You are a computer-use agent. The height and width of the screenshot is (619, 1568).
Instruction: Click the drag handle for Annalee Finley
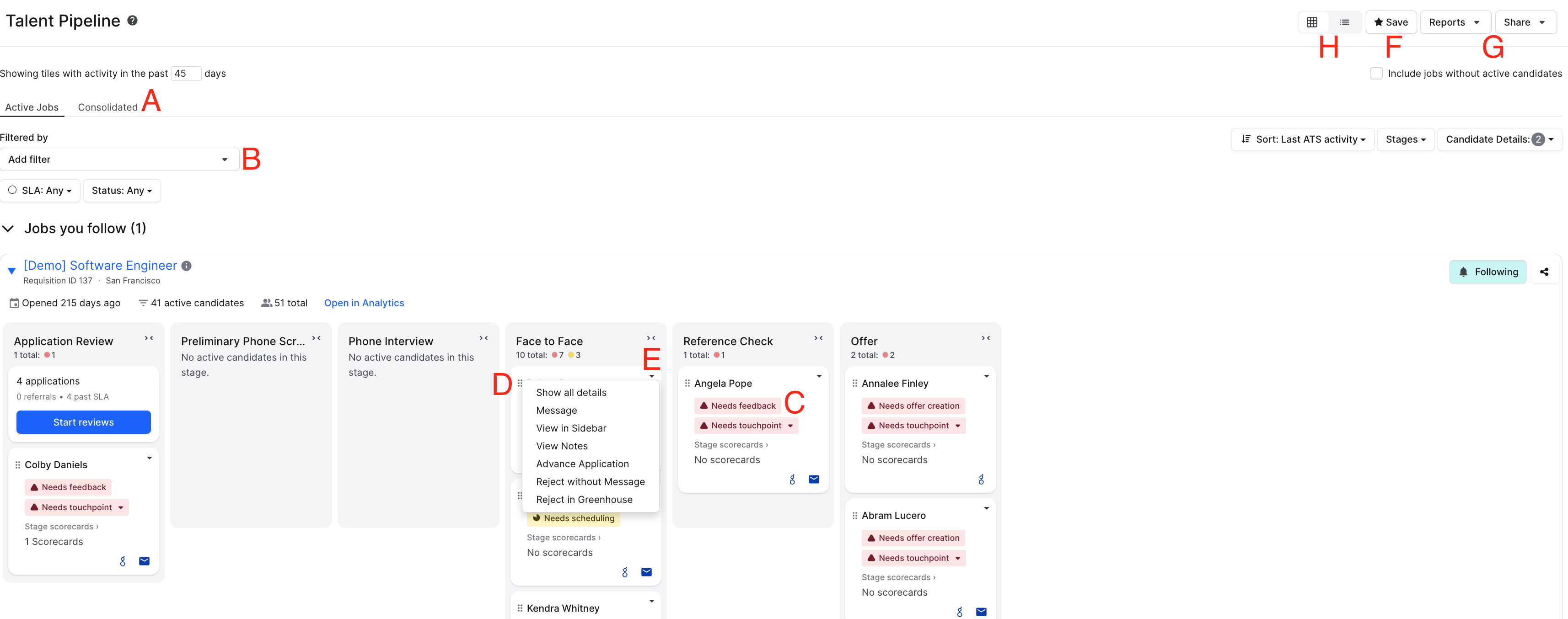854,384
